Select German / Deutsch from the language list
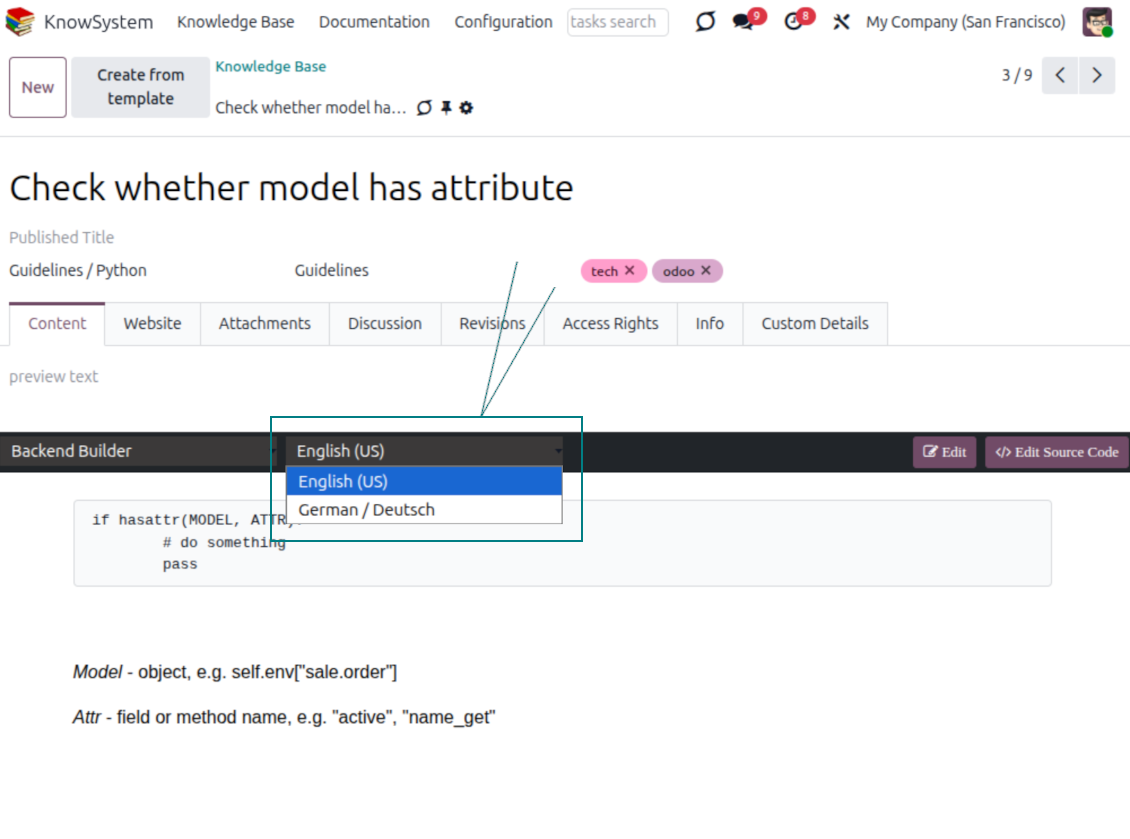This screenshot has width=1130, height=839. pyautogui.click(x=366, y=510)
